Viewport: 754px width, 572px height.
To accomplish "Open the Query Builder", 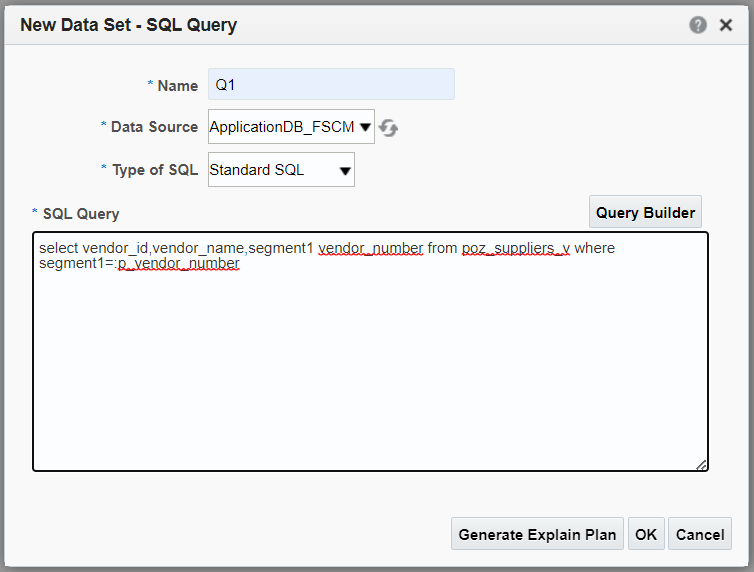I will point(645,212).
